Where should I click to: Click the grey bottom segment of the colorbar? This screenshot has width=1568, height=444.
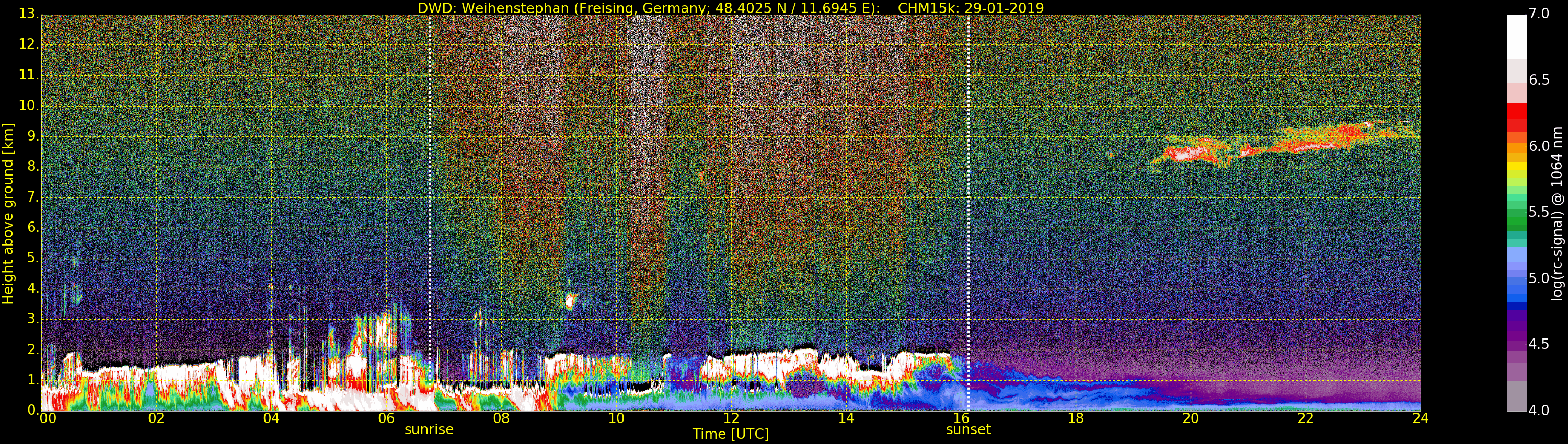tap(1517, 396)
